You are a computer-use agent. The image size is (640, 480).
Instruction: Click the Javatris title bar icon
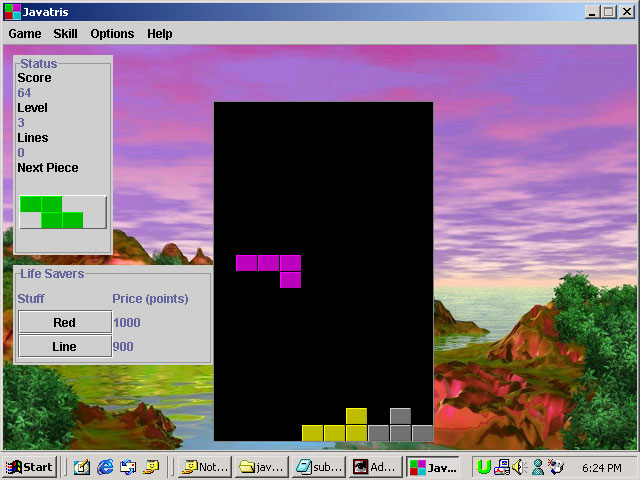[12, 11]
